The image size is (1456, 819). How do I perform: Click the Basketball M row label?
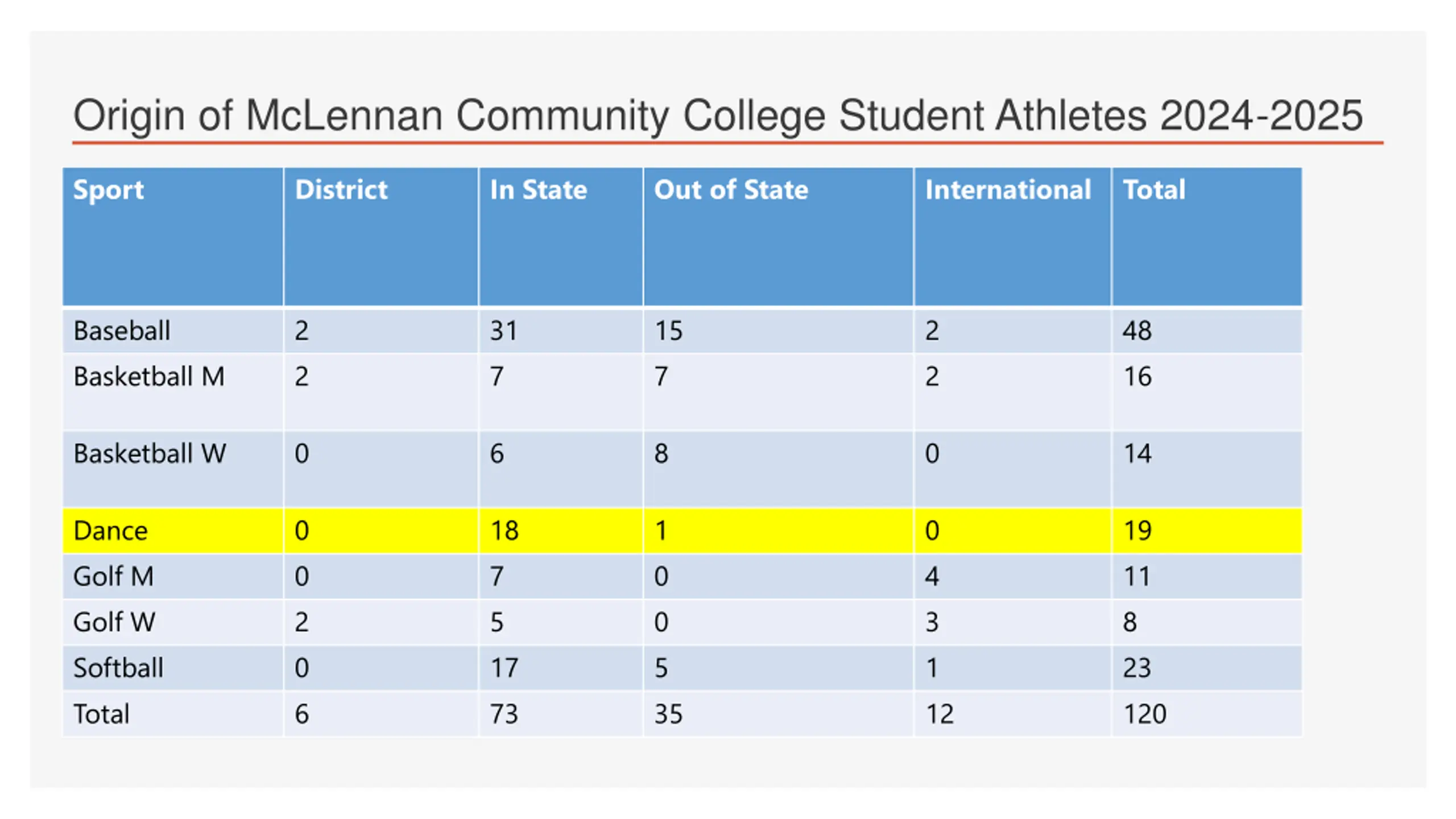(x=149, y=377)
